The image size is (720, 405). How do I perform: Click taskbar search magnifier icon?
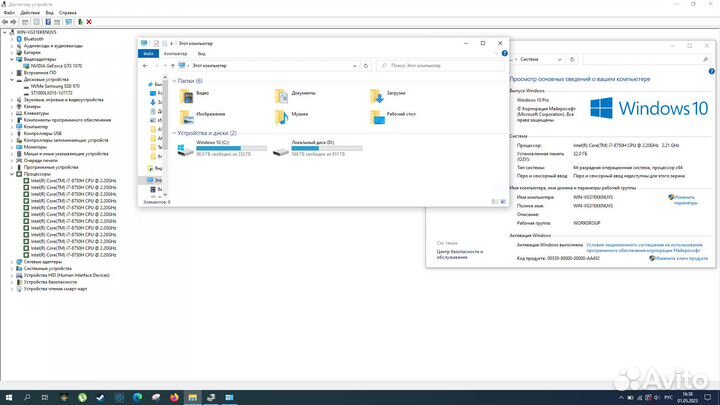coord(27,397)
